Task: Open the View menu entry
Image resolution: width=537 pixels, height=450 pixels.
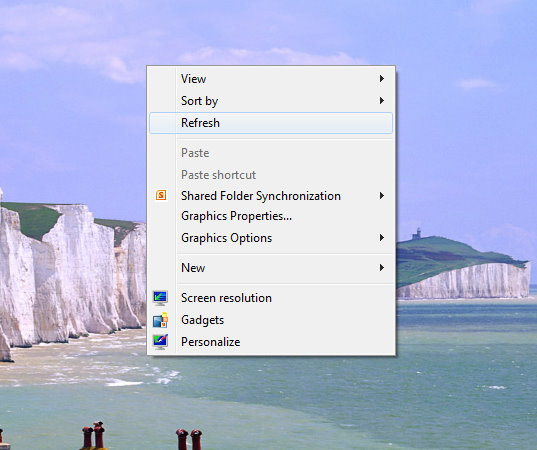Action: point(193,79)
